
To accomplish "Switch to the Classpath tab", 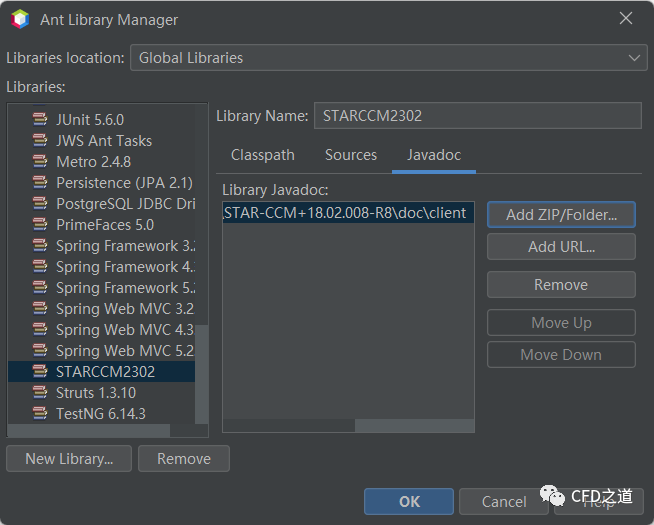I will click(263, 155).
